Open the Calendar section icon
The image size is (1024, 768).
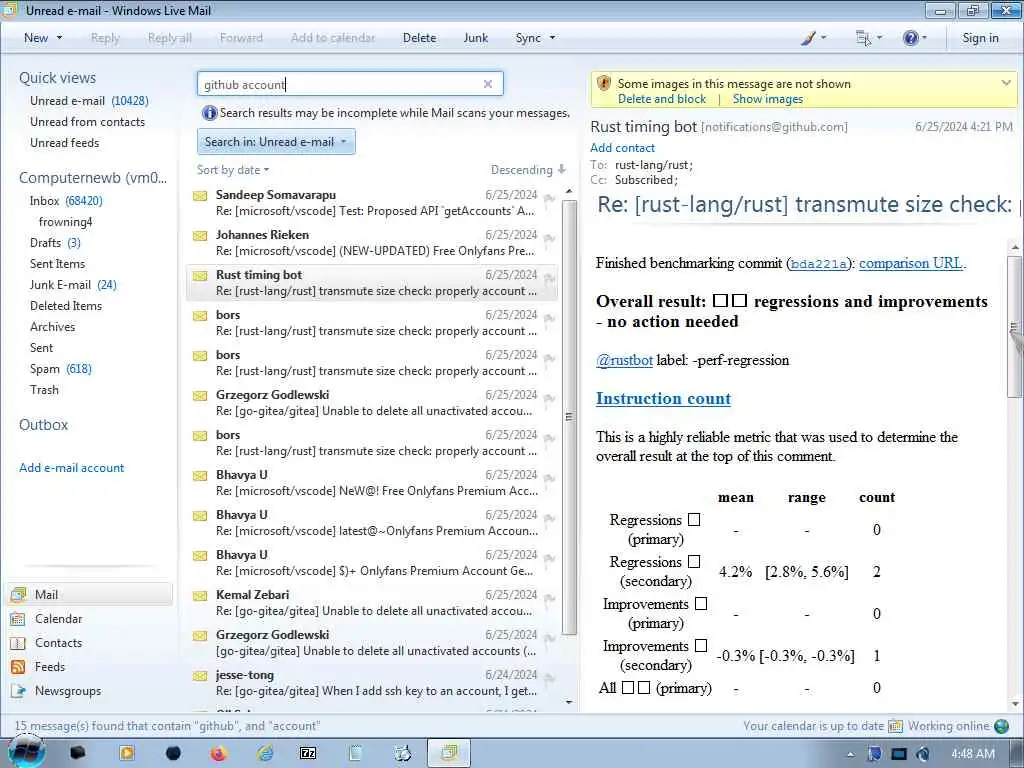coord(18,618)
